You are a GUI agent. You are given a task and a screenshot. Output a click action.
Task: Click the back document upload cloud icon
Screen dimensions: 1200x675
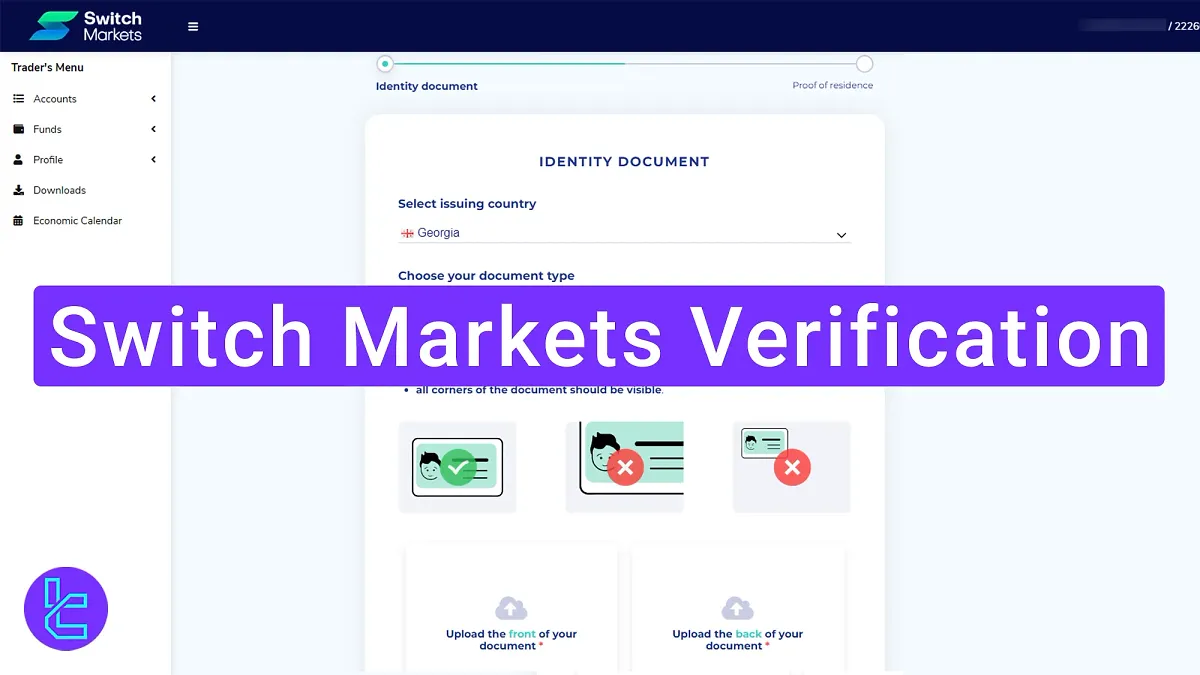point(738,608)
